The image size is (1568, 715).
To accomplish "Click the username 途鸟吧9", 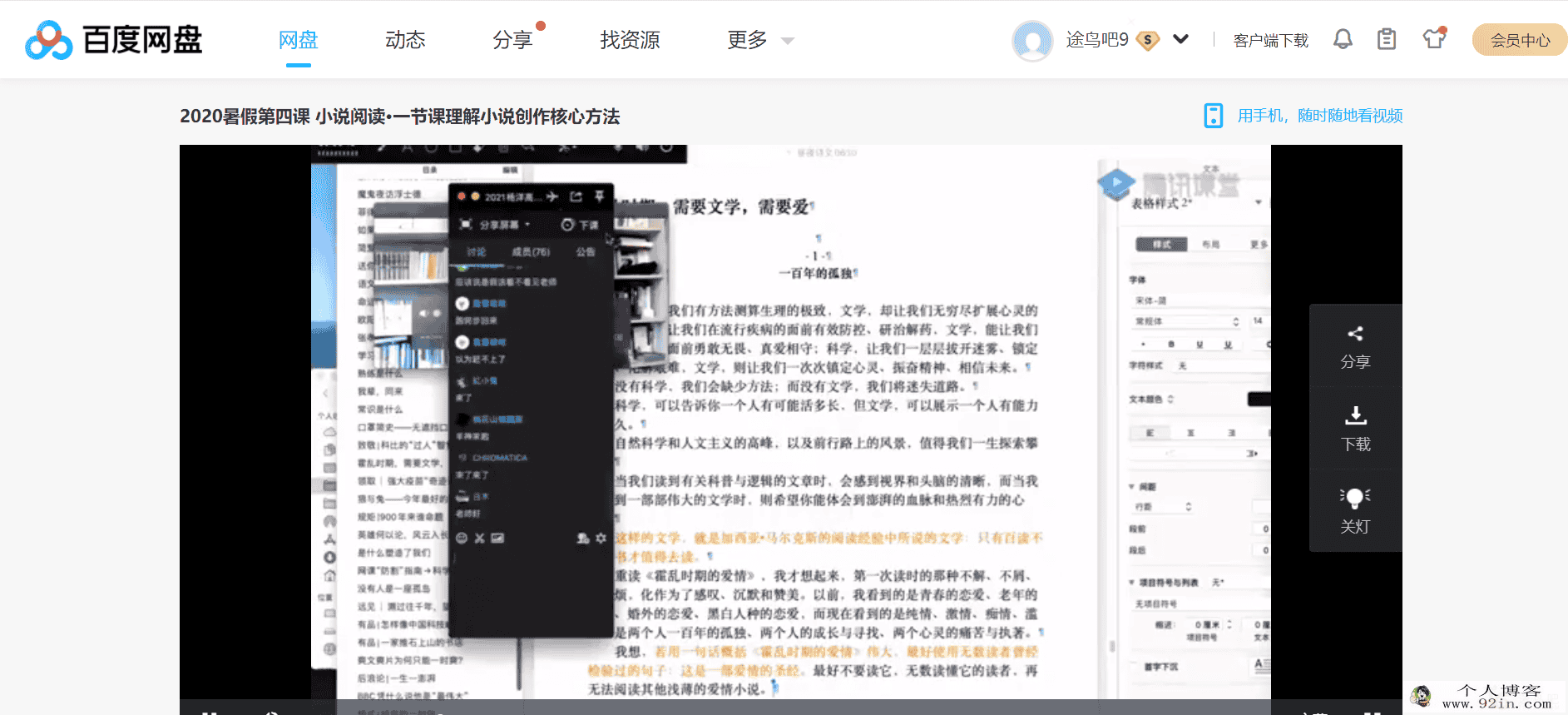I will click(x=1096, y=40).
